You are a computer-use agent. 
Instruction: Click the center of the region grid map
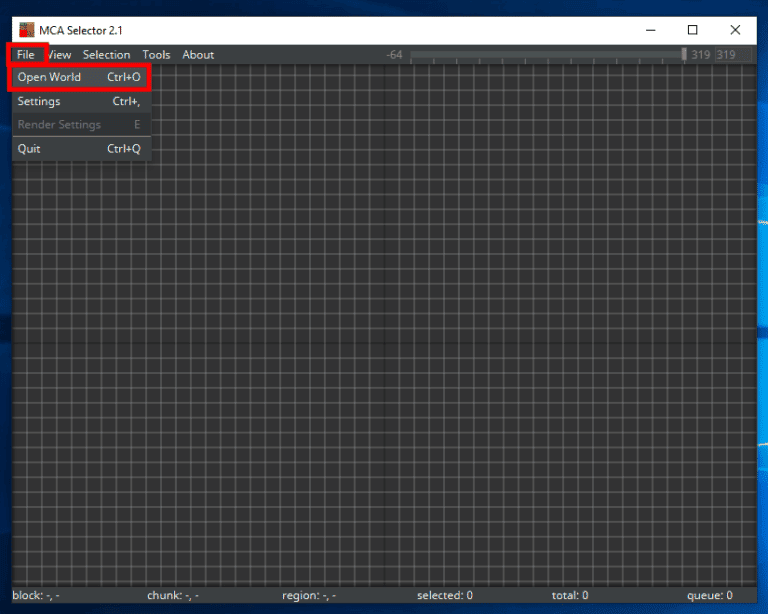[x=384, y=325]
